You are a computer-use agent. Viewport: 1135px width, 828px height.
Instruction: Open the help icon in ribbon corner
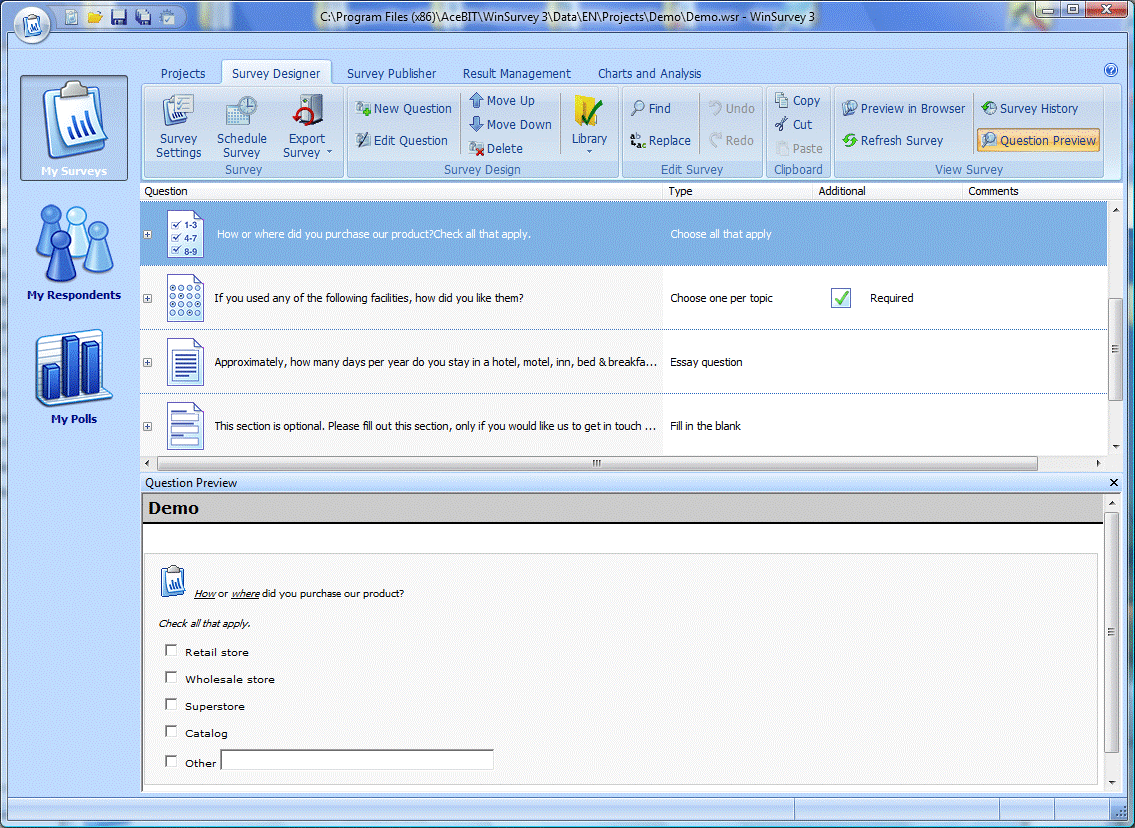tap(1110, 70)
